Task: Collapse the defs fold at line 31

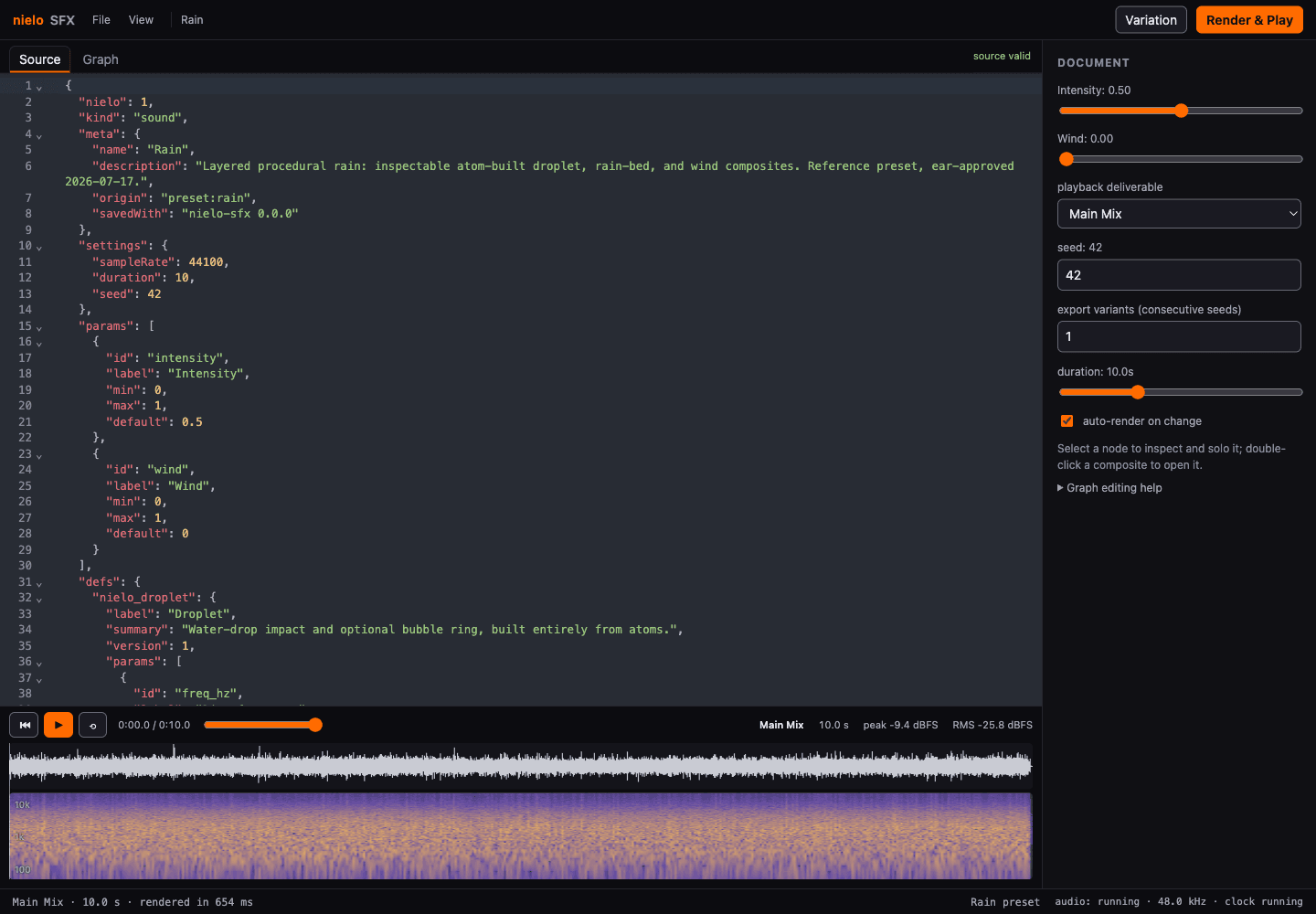Action: 39,583
